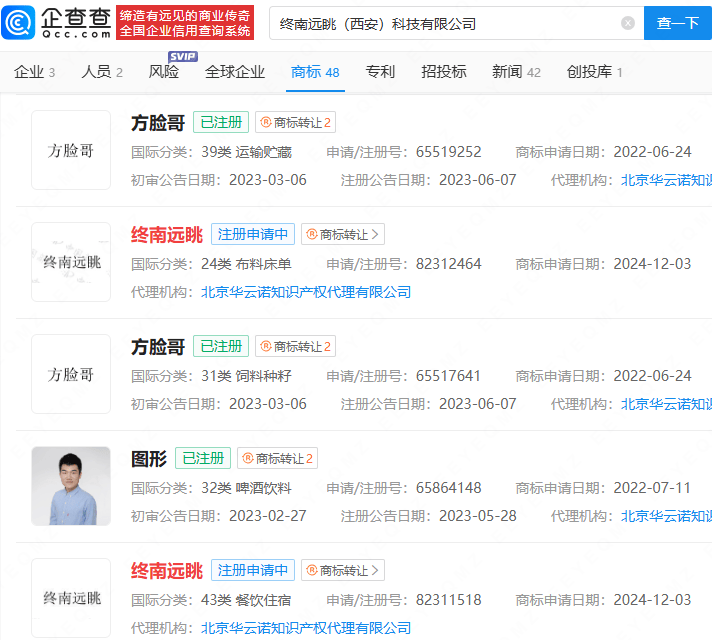This screenshot has width=712, height=640.
Task: Open 方脸哥 thumbnail for 31类 饲料种籽
Action: pyautogui.click(x=71, y=374)
